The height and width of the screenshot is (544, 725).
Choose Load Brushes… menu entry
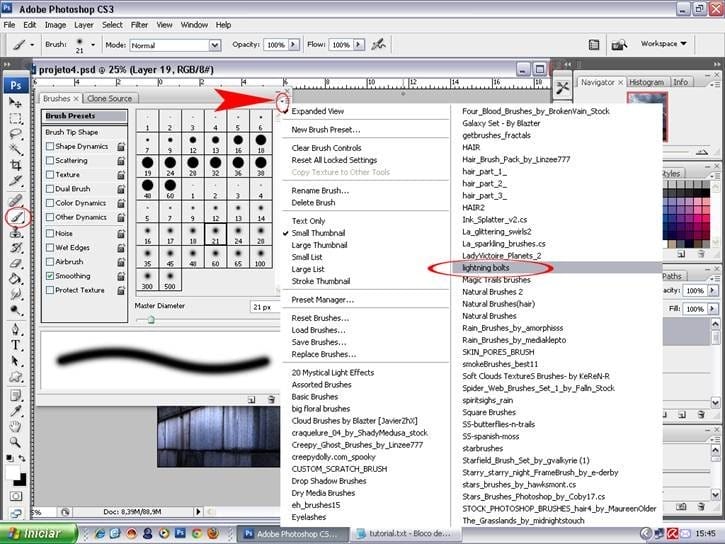318,330
